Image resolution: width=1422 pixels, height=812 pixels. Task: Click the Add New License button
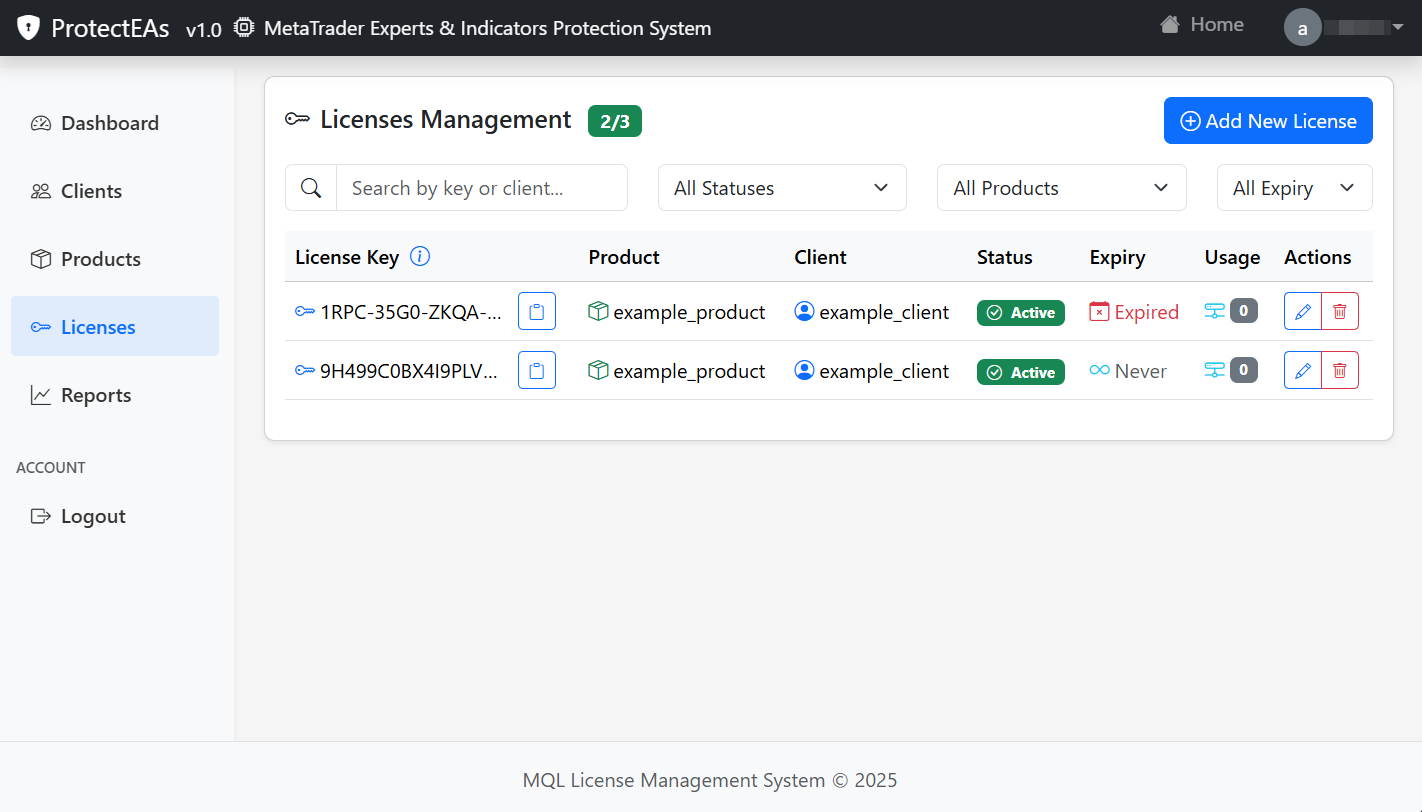pos(1268,121)
